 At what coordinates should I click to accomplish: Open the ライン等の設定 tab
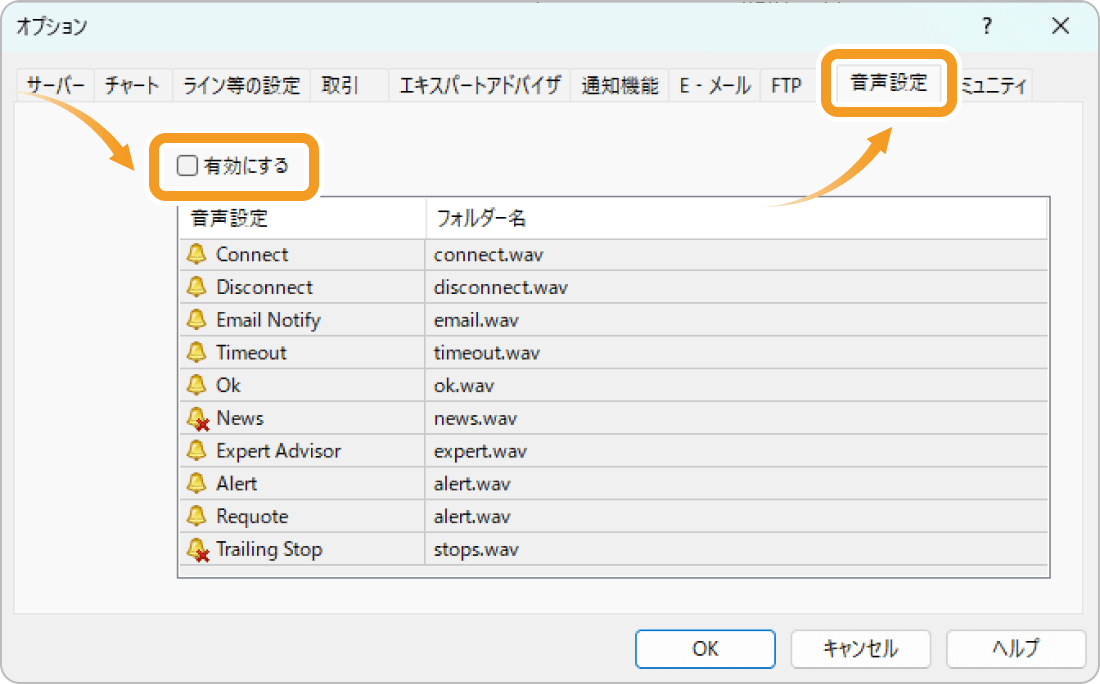coord(241,86)
